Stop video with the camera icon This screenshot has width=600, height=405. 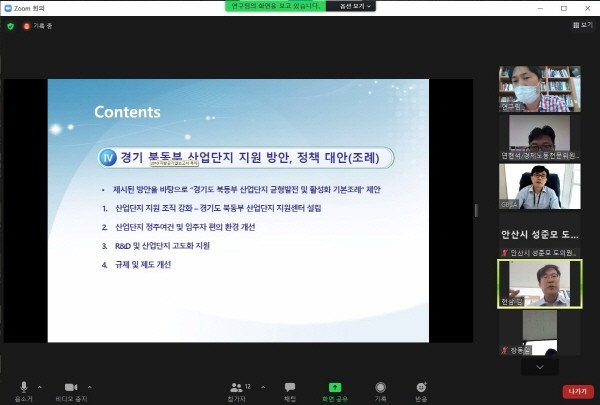click(71, 387)
